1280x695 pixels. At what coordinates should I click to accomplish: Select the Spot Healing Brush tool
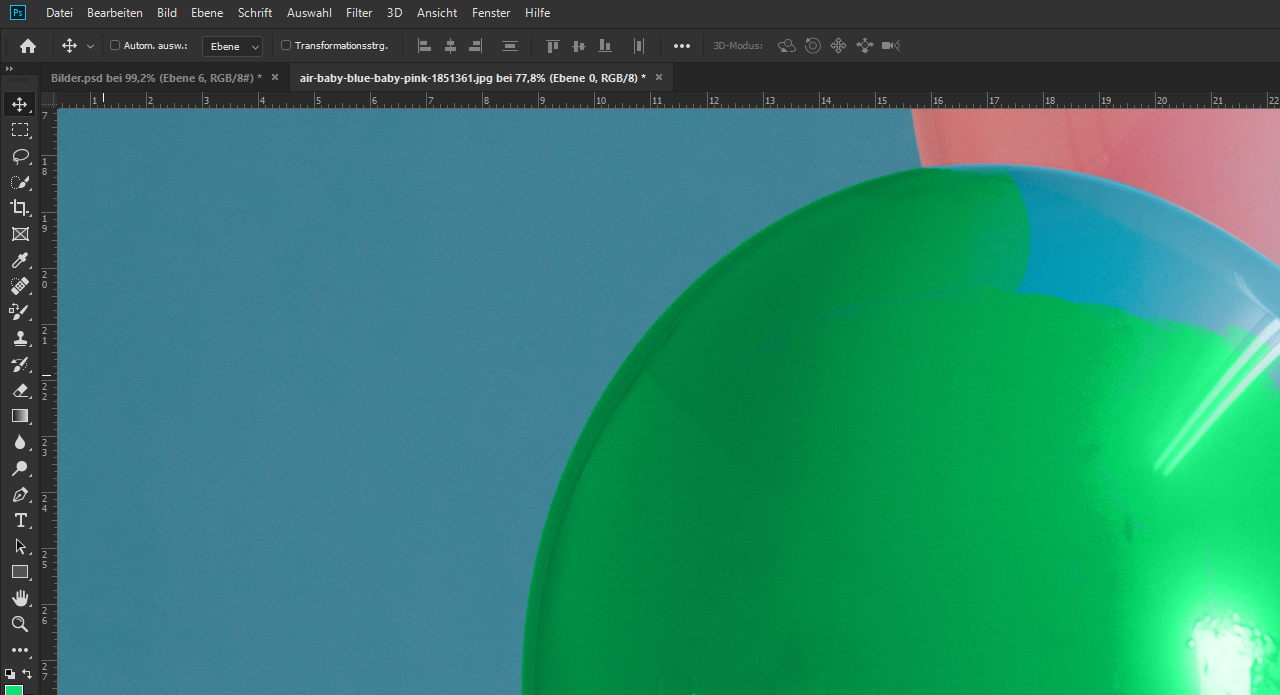pyautogui.click(x=20, y=286)
